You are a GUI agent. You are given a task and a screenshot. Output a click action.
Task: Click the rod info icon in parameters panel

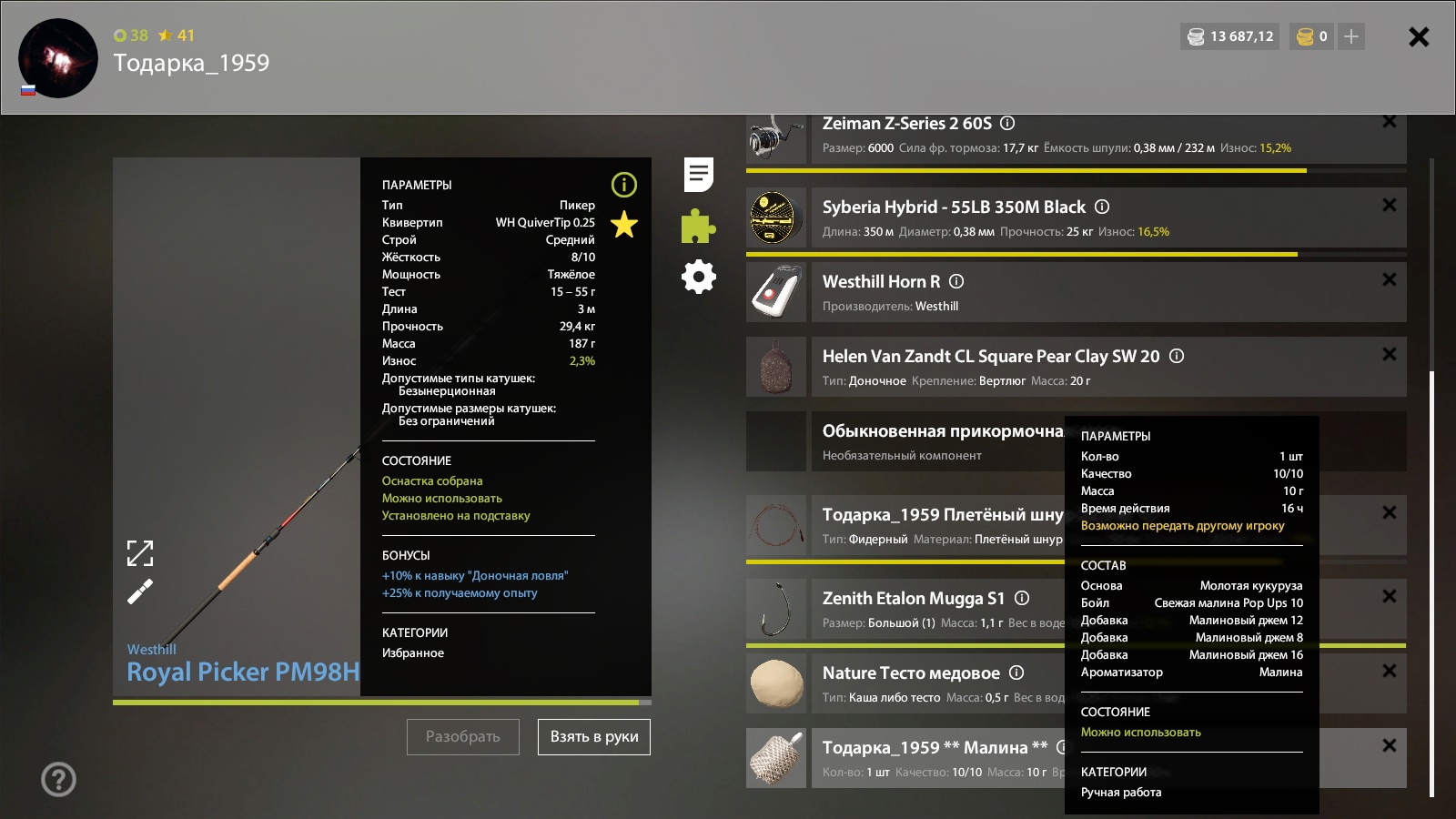point(623,185)
